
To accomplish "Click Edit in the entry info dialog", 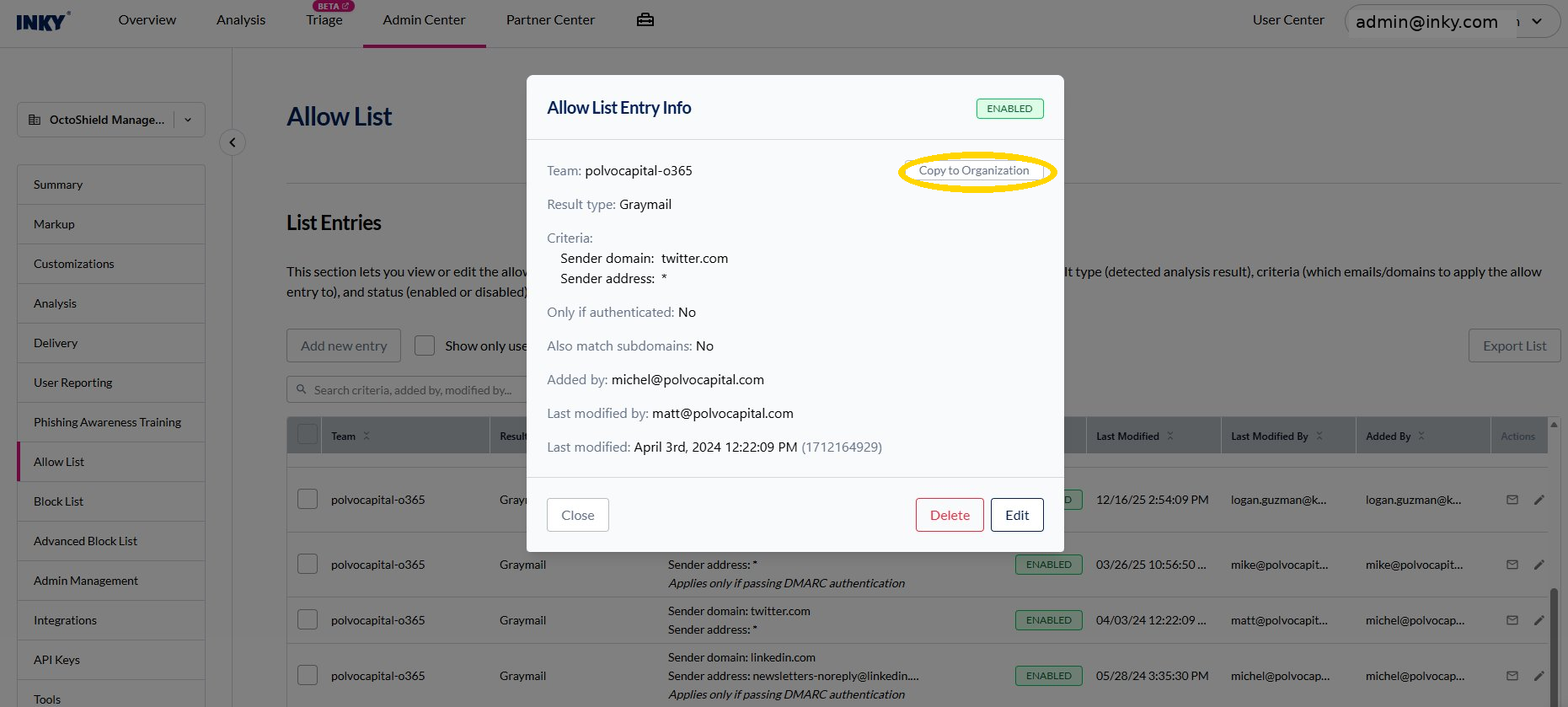I will point(1017,515).
